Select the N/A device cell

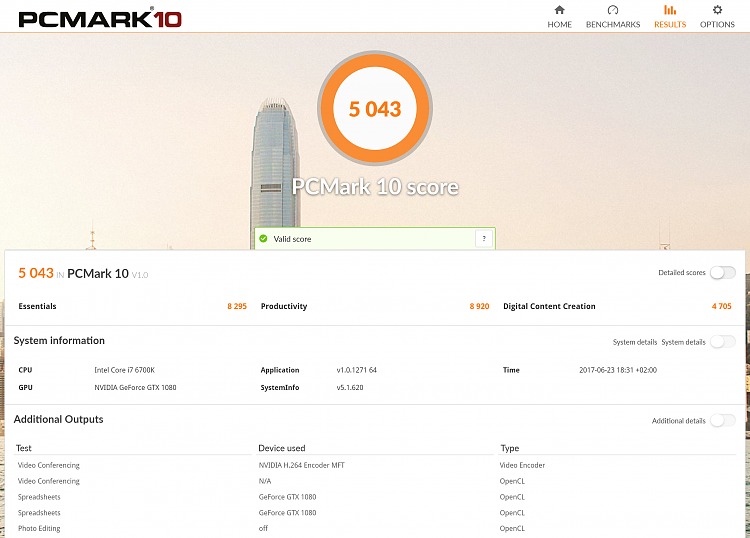click(265, 481)
